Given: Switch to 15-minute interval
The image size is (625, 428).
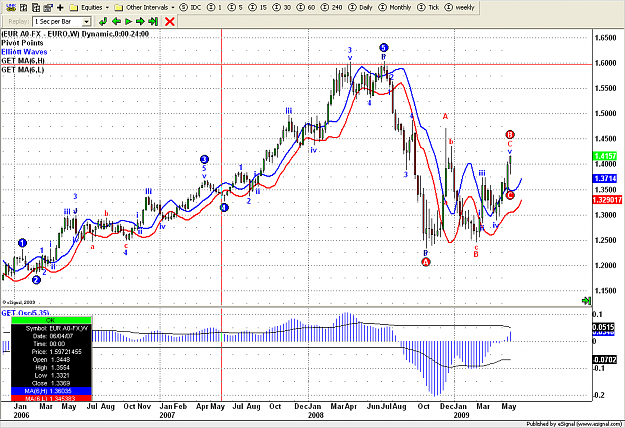Looking at the screenshot, I should [257, 7].
